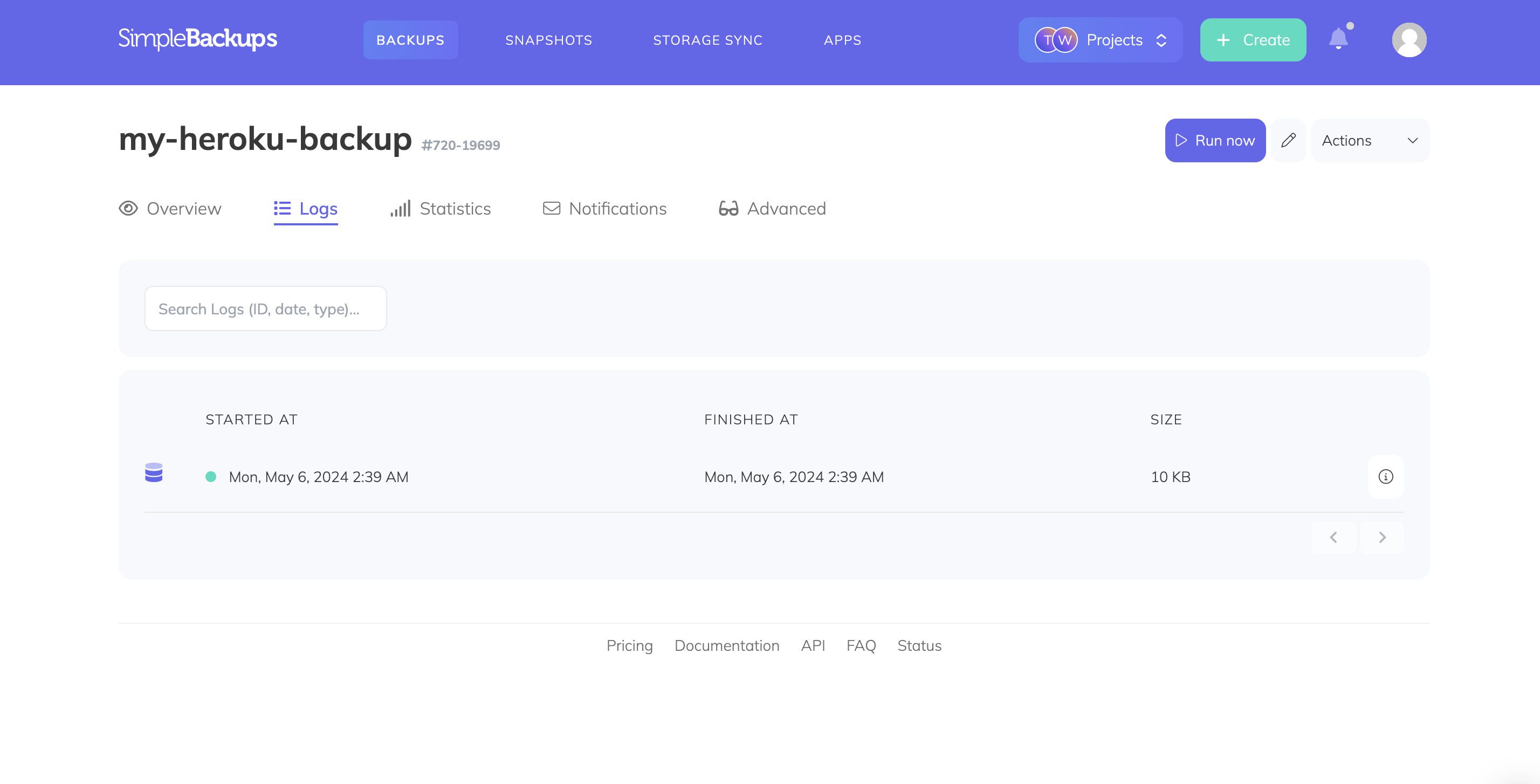Click the user avatar icon

pos(1409,39)
